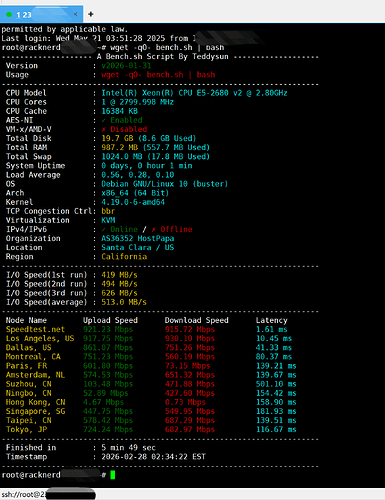Click I/O 3rd run value '626 MB/s'

119,293
